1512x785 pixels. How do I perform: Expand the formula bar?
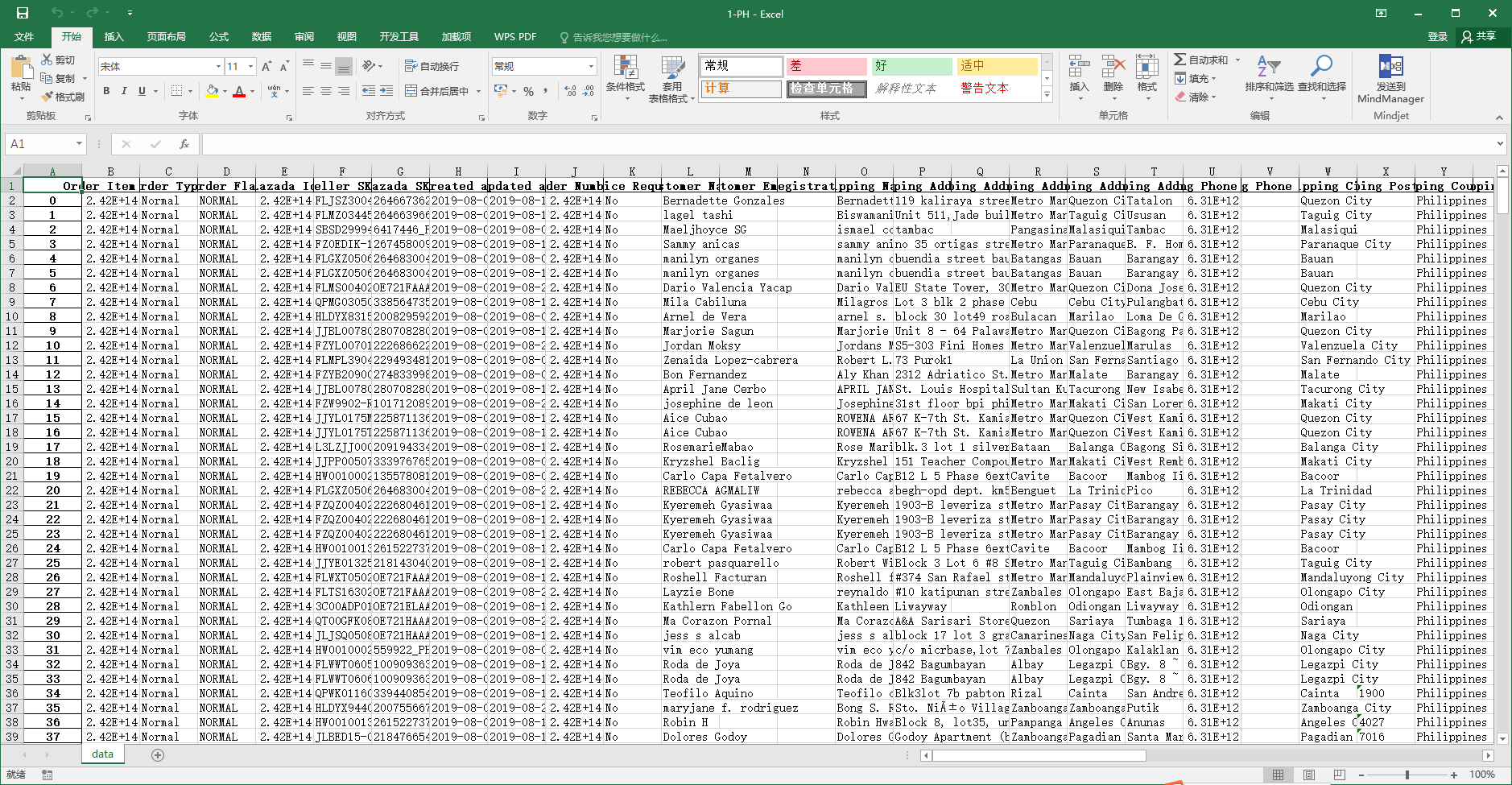(x=1500, y=143)
